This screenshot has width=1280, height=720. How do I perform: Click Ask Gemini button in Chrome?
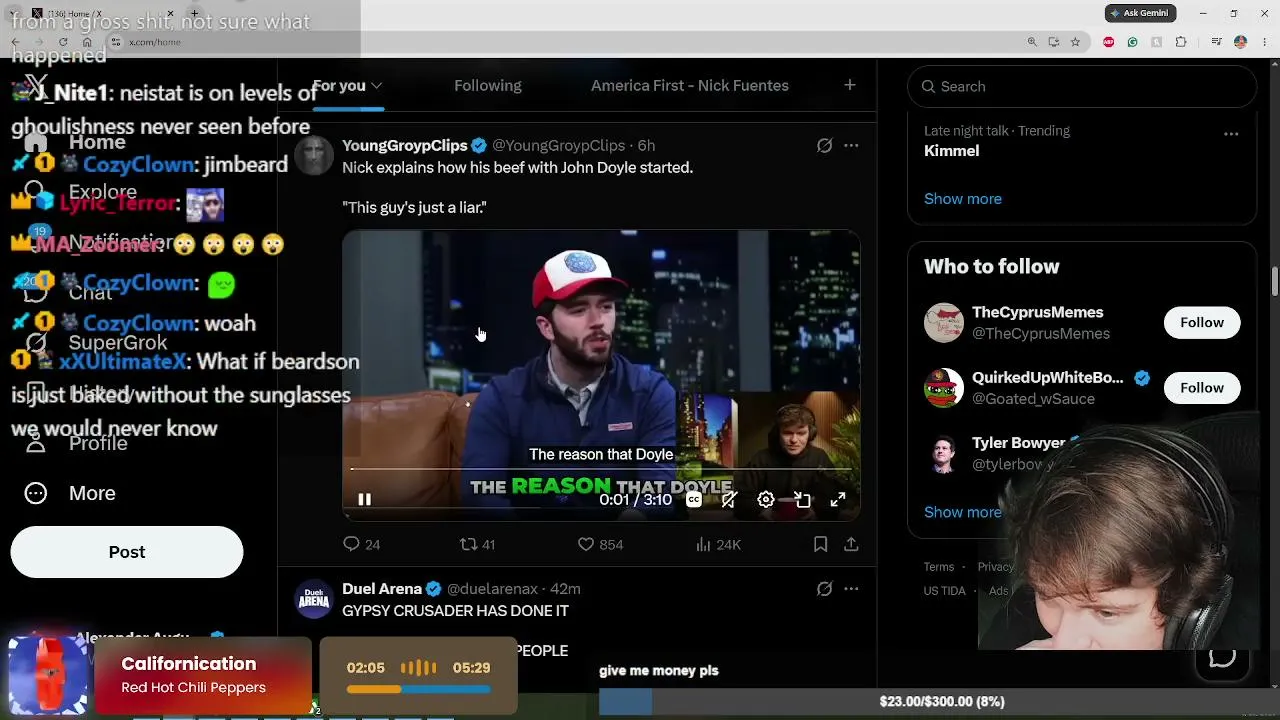1140,13
